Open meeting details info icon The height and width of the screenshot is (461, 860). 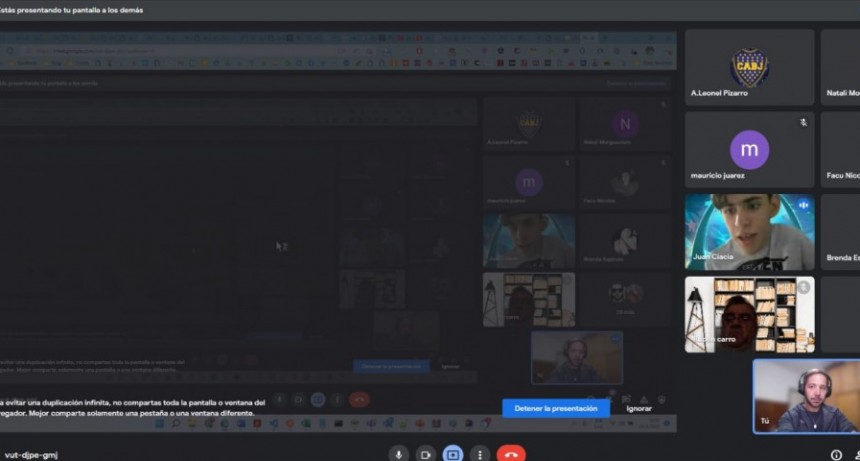[836, 454]
